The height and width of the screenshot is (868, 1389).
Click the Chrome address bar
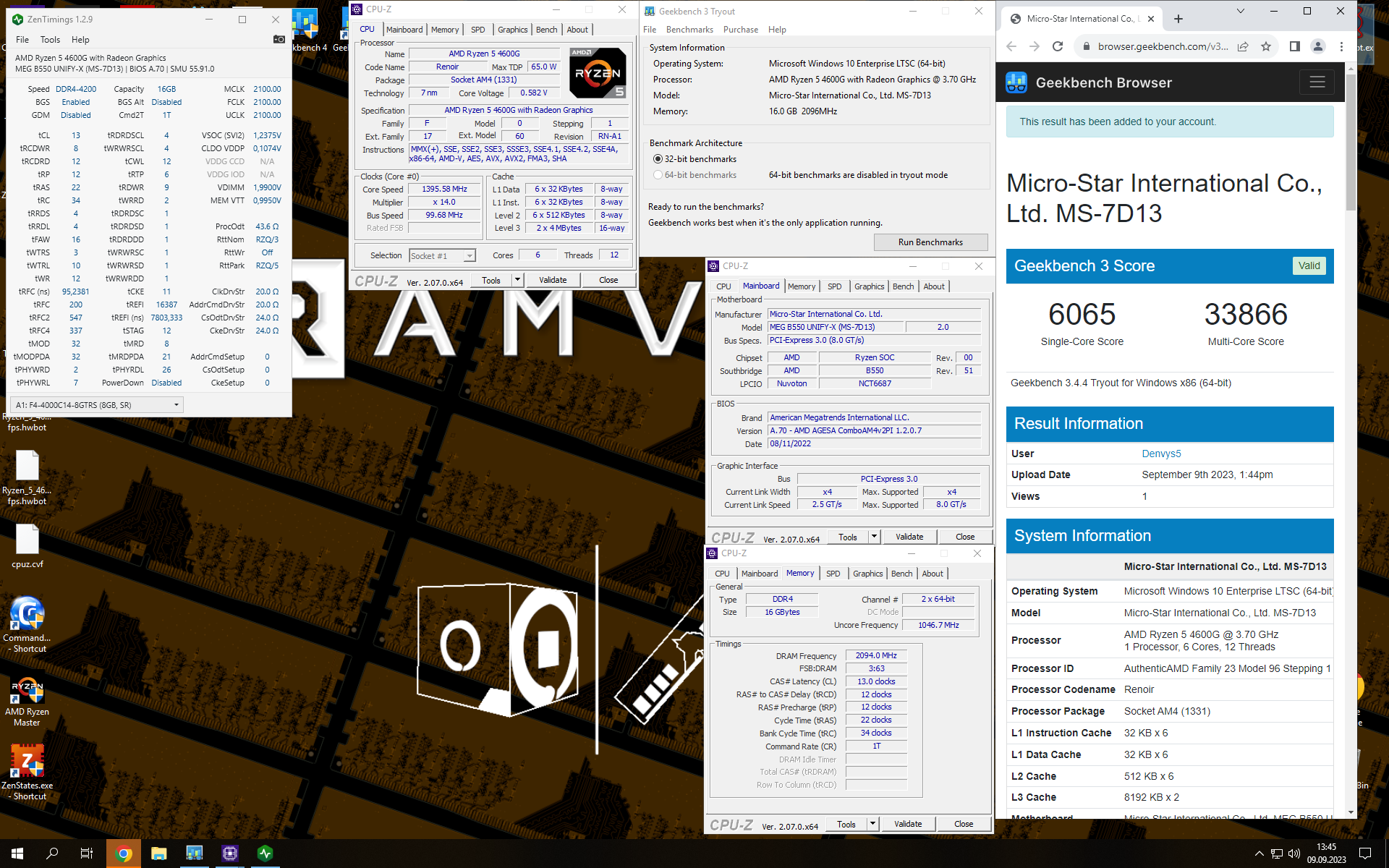(x=1163, y=46)
